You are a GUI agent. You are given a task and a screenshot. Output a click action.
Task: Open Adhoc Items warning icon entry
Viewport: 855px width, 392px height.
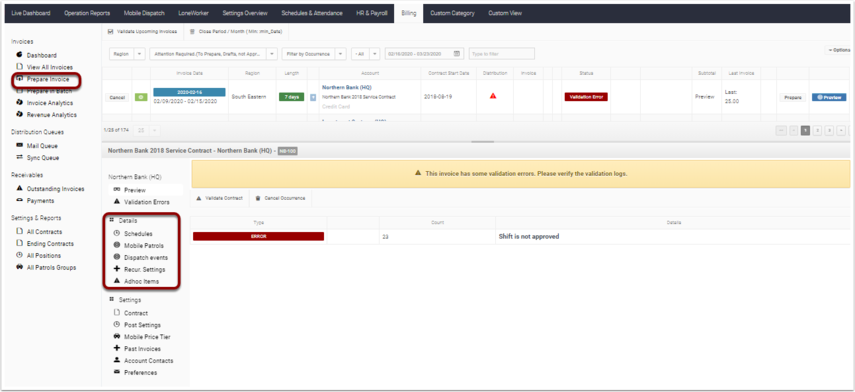coord(116,281)
